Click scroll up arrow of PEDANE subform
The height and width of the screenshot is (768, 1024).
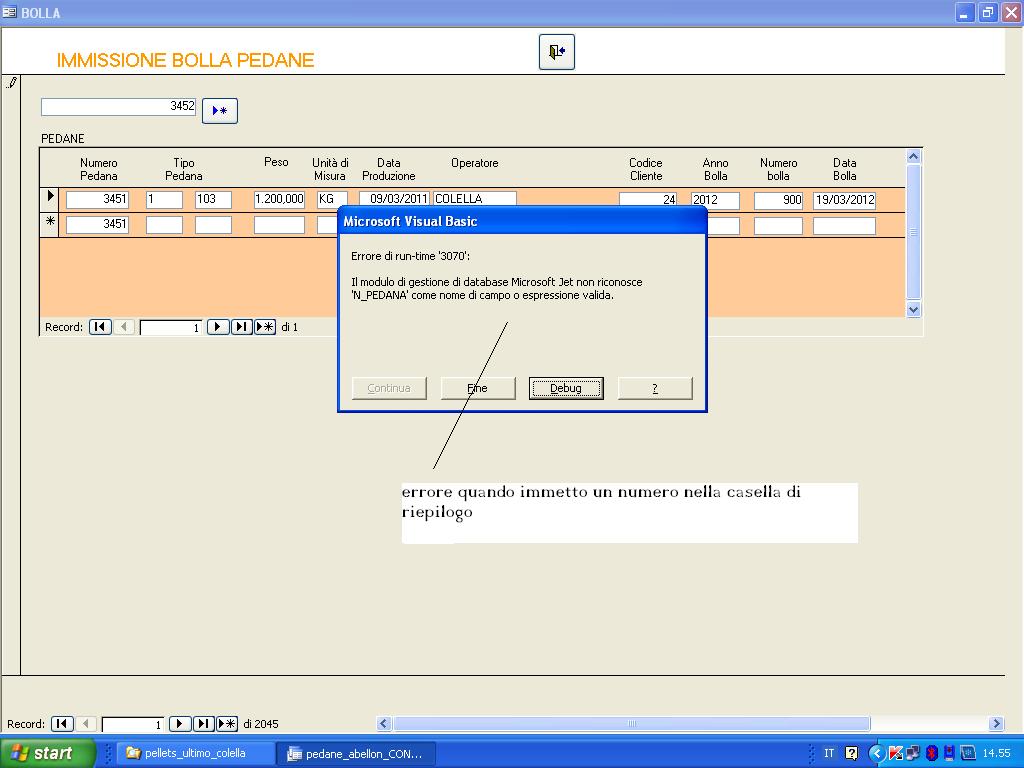pos(914,157)
